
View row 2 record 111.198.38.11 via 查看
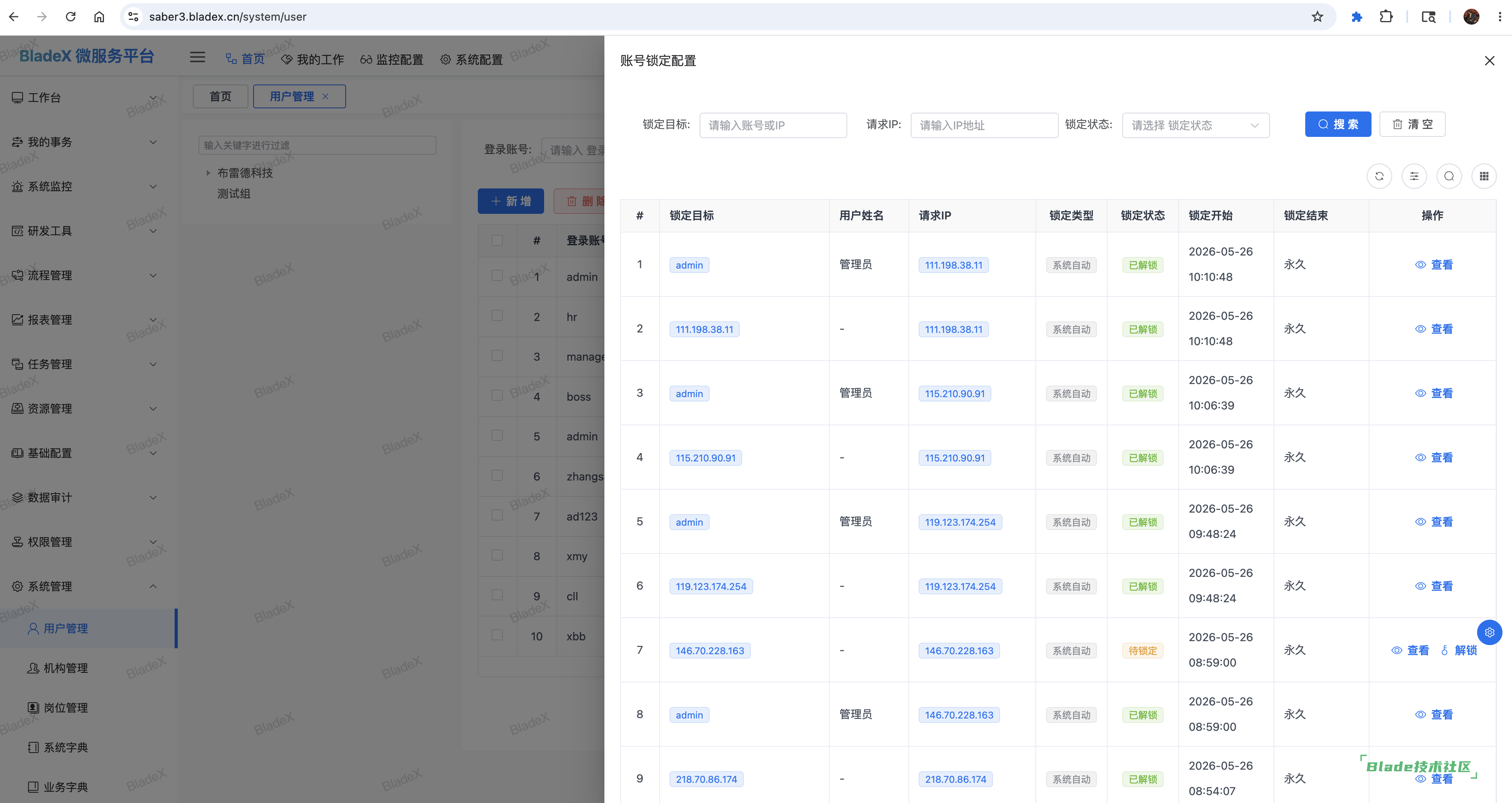(1434, 329)
